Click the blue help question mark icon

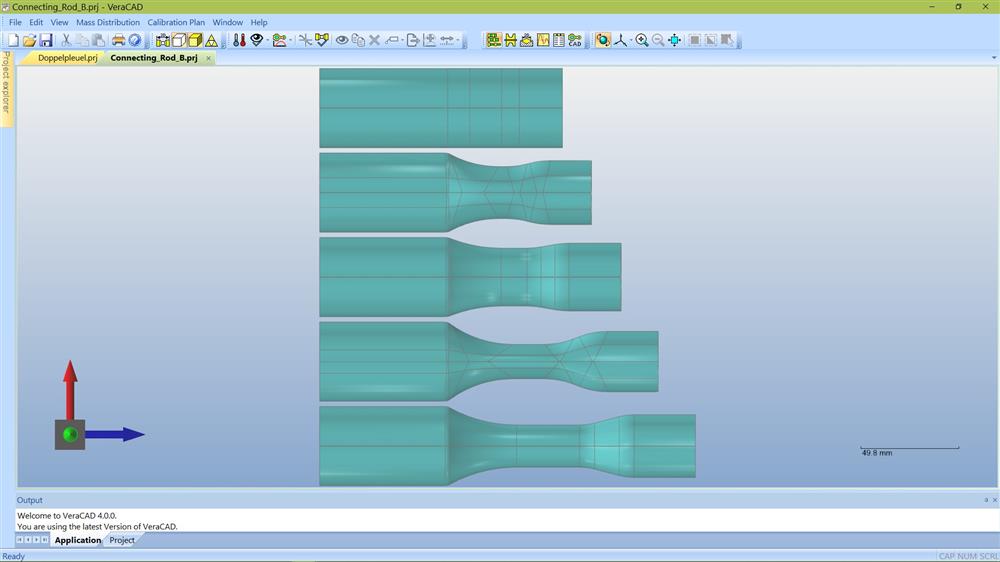(135, 40)
